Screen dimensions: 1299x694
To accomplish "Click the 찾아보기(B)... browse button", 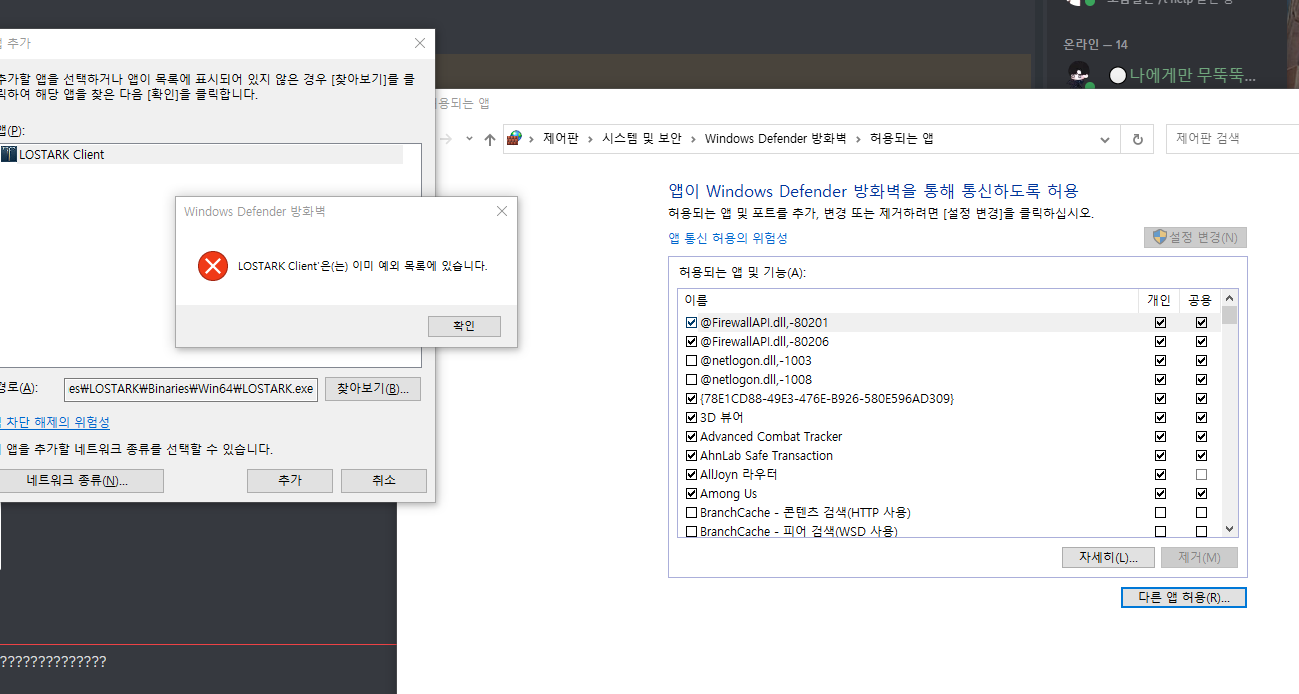I will tap(373, 389).
